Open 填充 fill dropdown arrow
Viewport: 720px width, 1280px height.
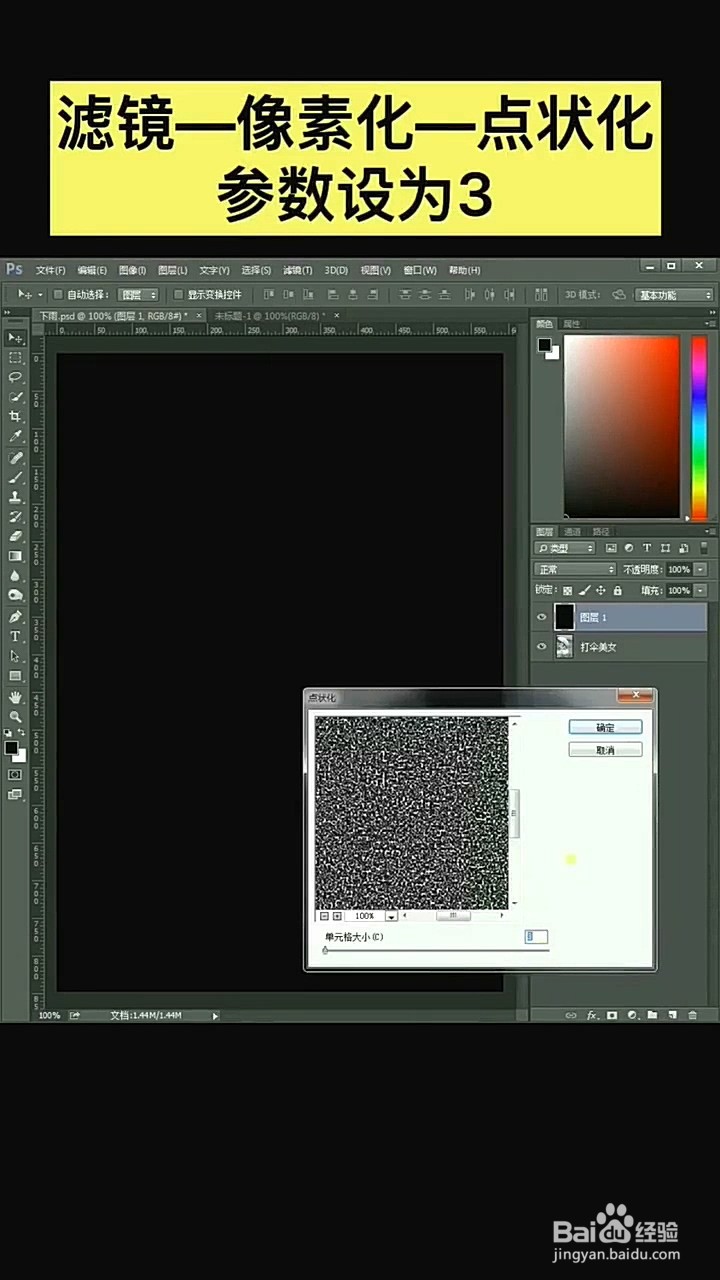[x=700, y=591]
